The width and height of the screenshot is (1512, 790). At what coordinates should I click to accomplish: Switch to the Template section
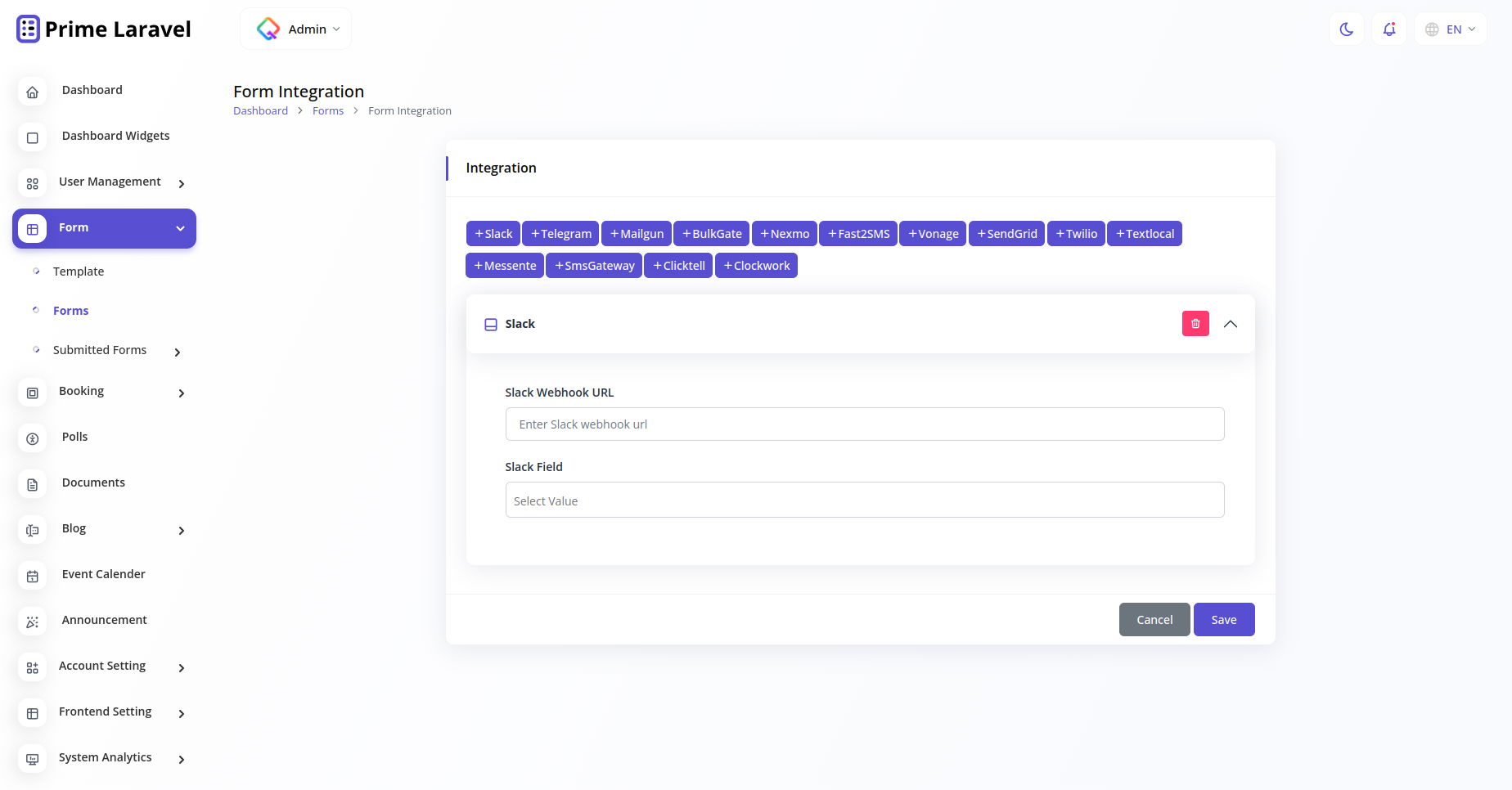pos(79,271)
